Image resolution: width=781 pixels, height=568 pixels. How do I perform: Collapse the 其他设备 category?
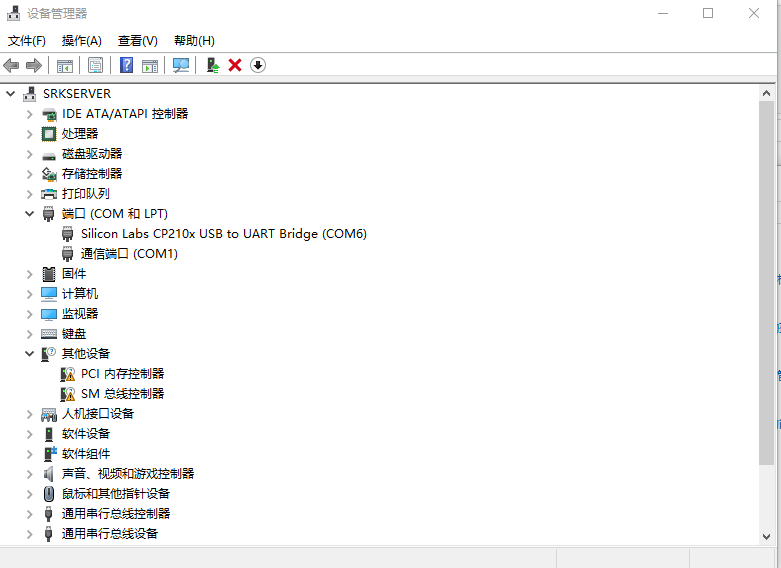coord(30,354)
